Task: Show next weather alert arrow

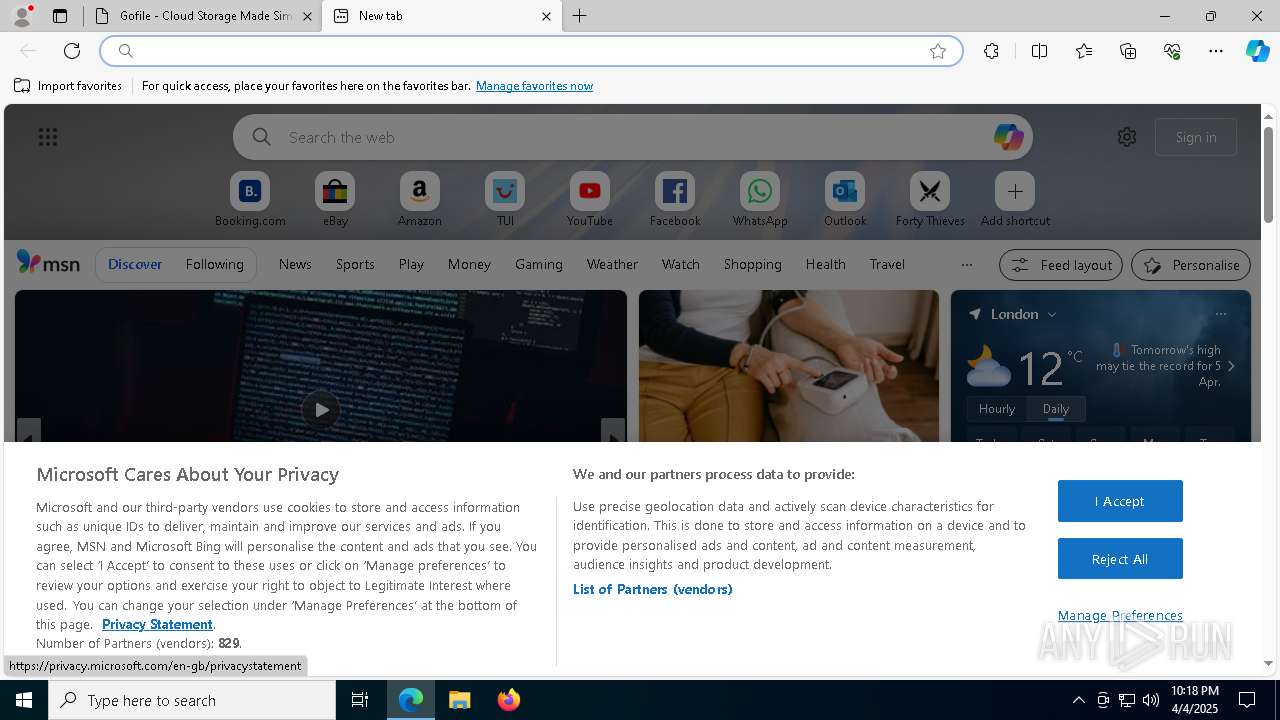Action: pos(1231,366)
